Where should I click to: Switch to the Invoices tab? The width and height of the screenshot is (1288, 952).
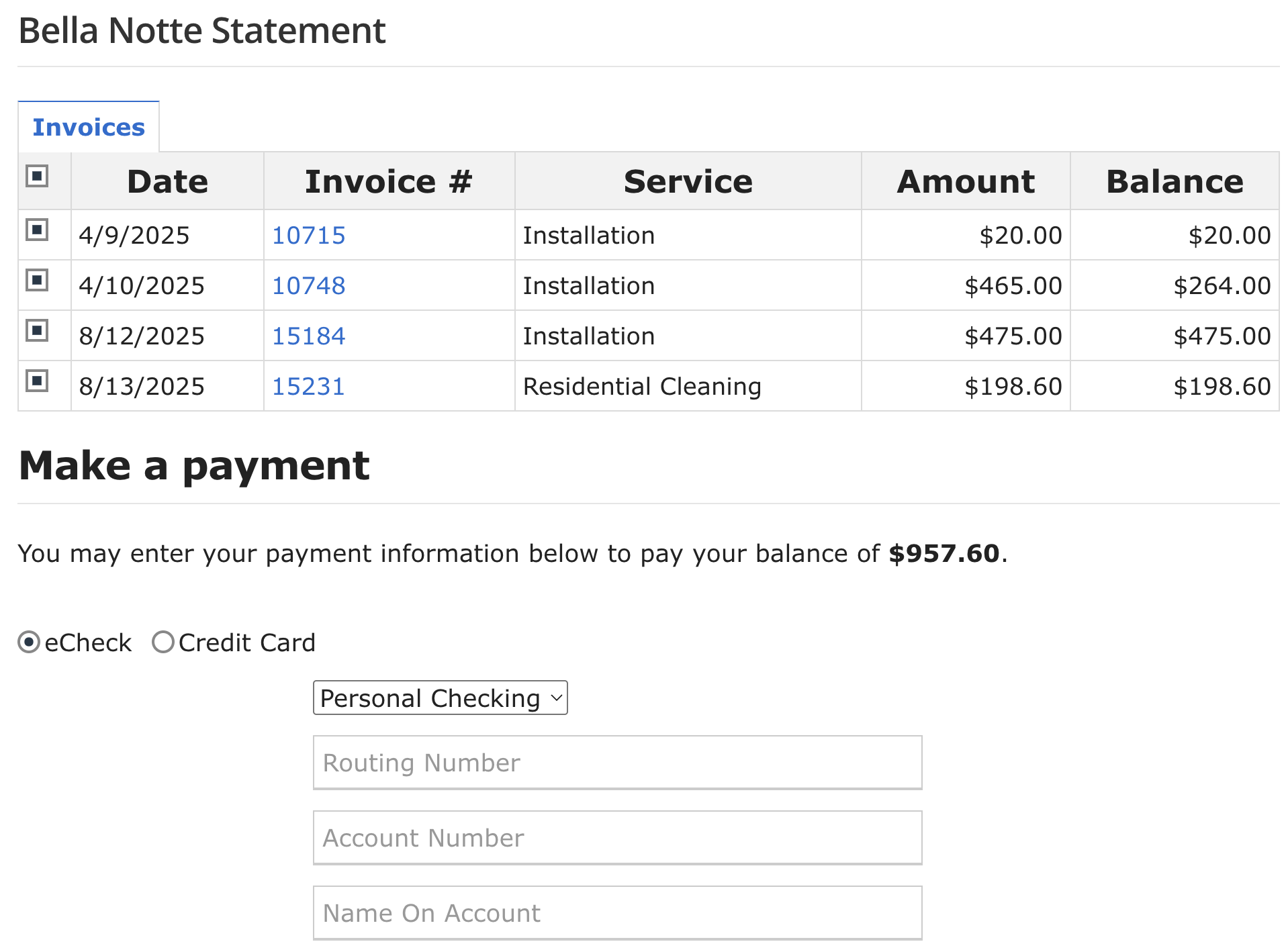(x=89, y=127)
